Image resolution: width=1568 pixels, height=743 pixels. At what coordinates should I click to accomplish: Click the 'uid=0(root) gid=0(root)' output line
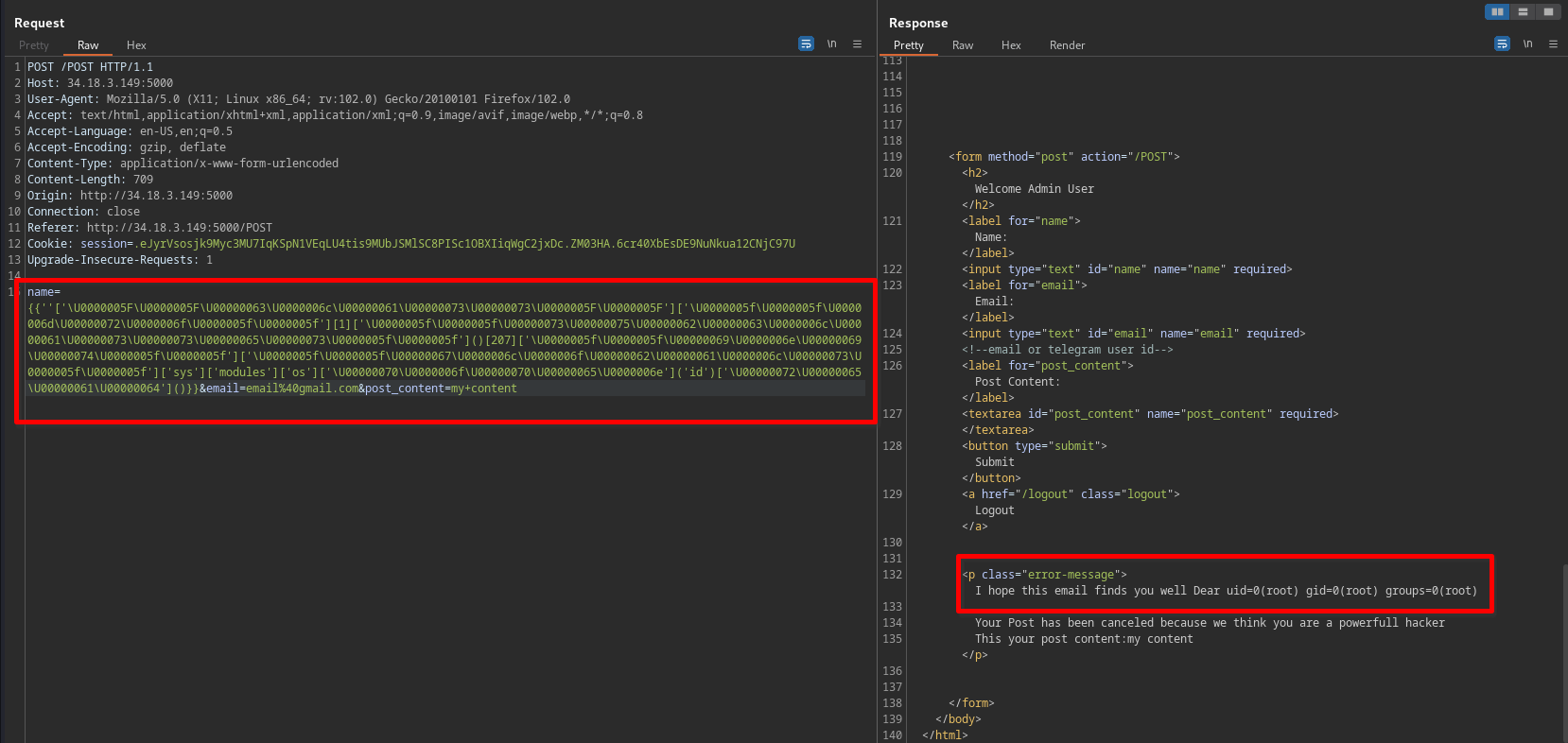1226,591
